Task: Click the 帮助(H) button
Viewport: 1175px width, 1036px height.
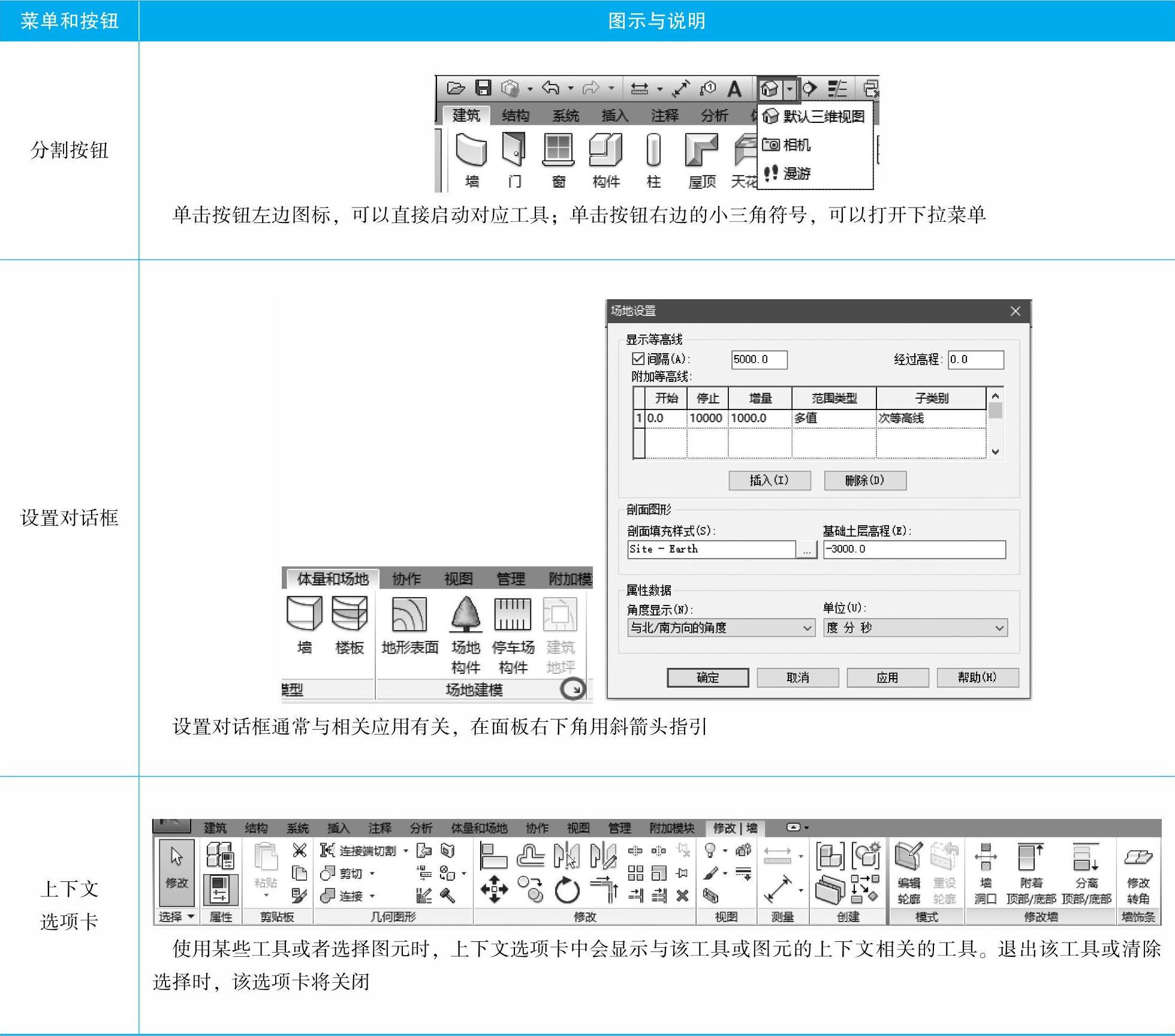Action: (x=977, y=677)
